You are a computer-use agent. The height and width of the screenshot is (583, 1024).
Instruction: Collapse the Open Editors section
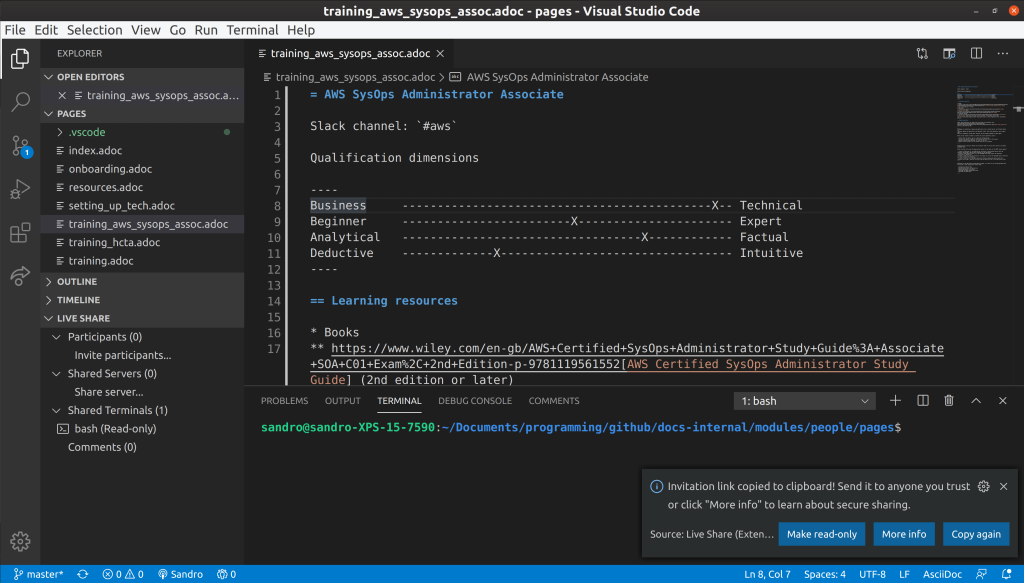coord(142,77)
